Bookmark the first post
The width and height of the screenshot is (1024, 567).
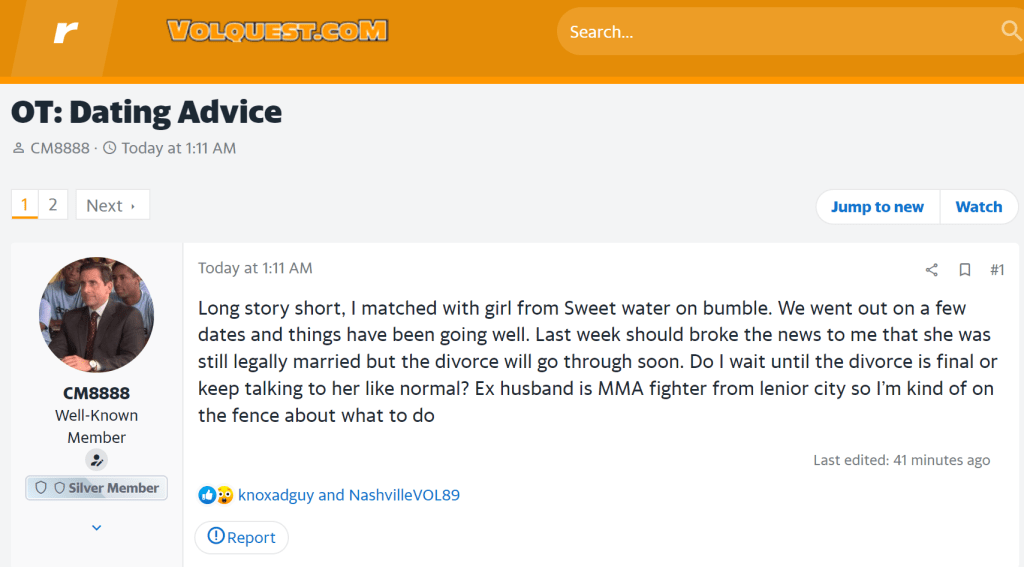coord(965,270)
